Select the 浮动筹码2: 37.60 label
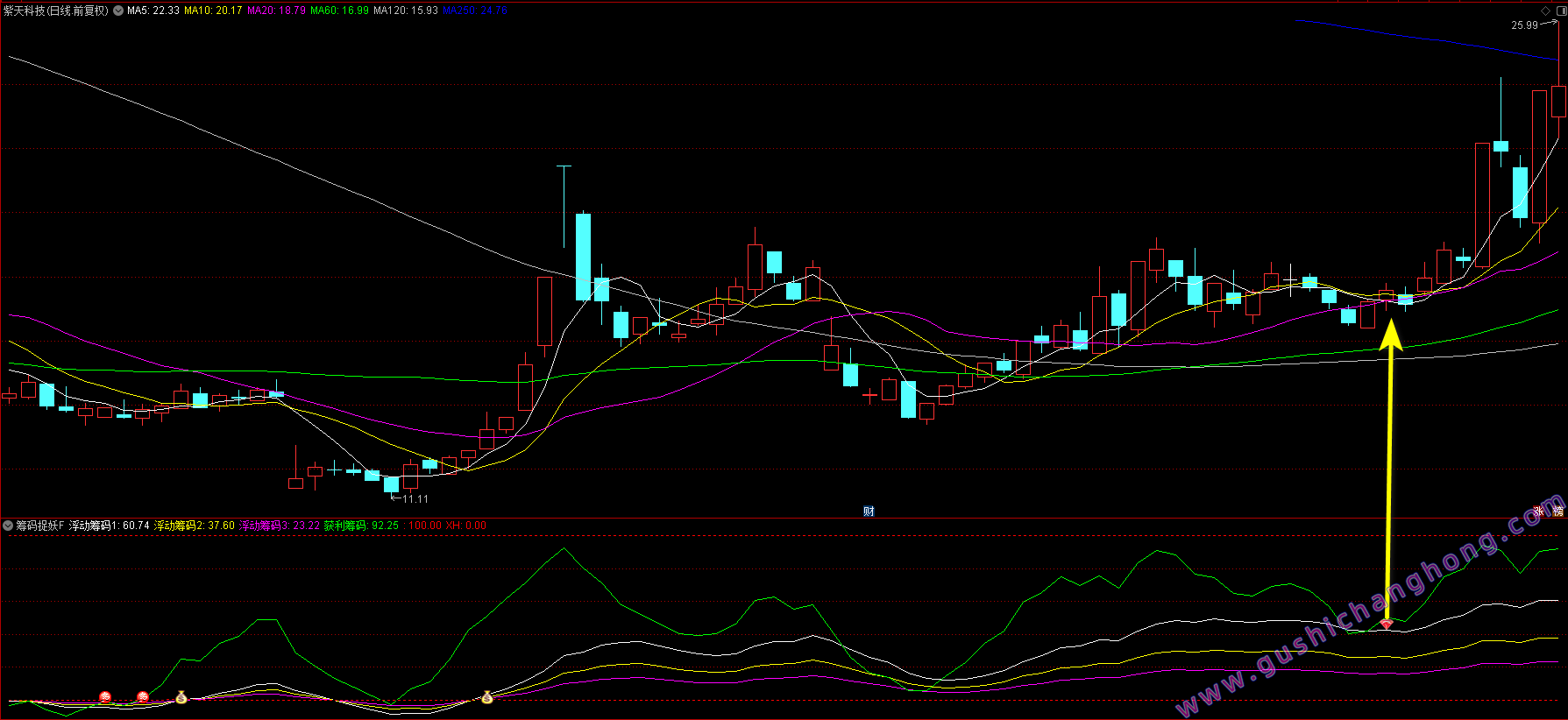The width and height of the screenshot is (1568, 720). click(195, 526)
